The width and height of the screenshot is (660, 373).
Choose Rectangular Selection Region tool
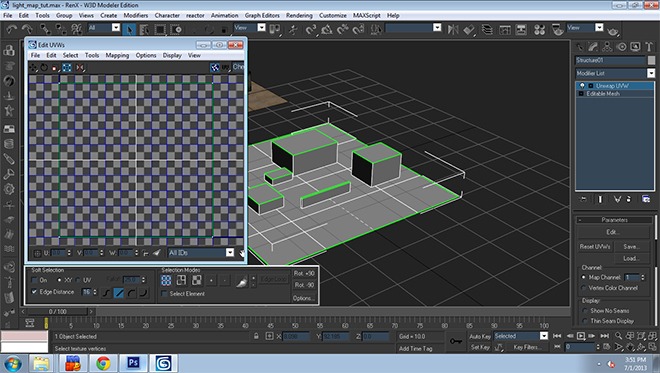(x=160, y=29)
